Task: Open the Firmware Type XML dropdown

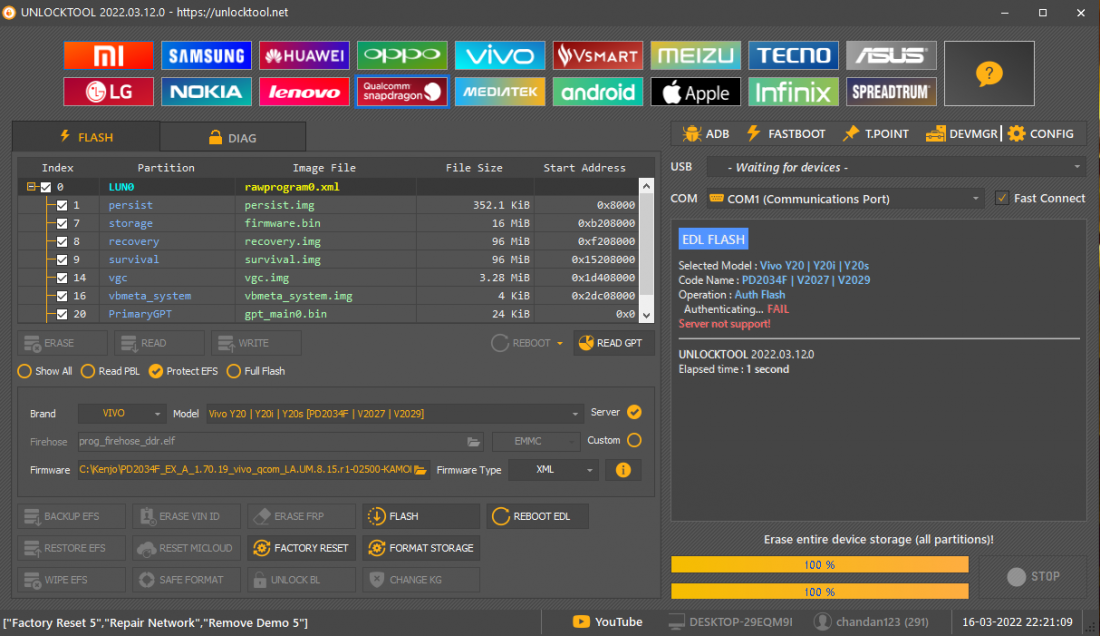Action: [554, 470]
